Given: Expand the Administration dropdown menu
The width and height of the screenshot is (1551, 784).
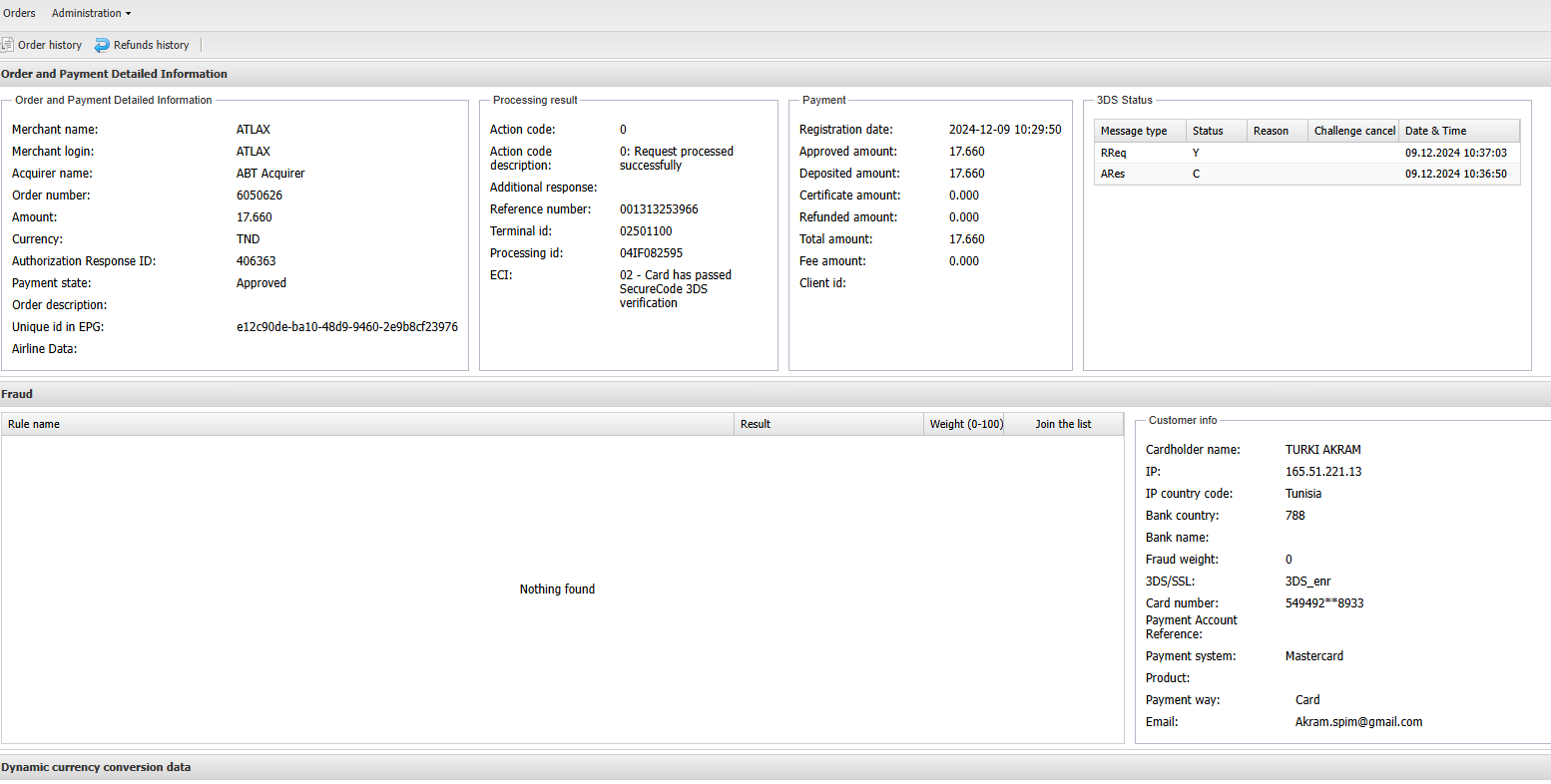Looking at the screenshot, I should point(91,13).
